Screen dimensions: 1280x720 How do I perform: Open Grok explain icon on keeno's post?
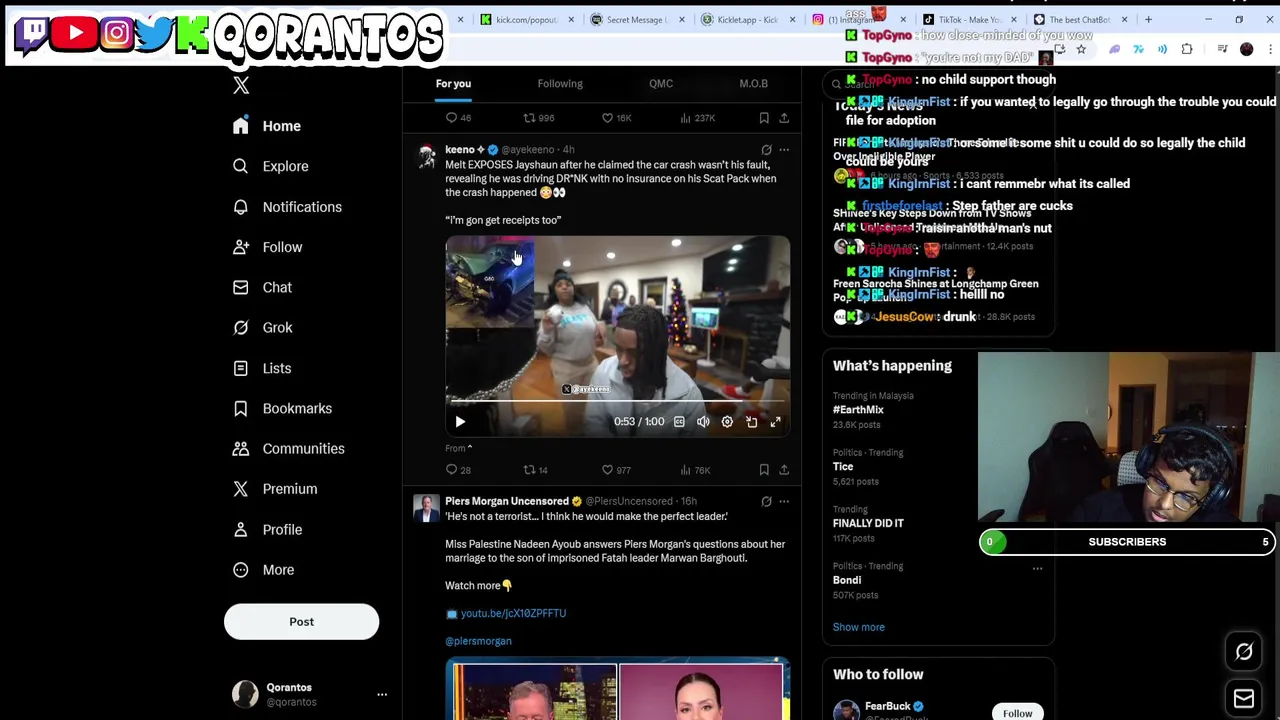[766, 150]
